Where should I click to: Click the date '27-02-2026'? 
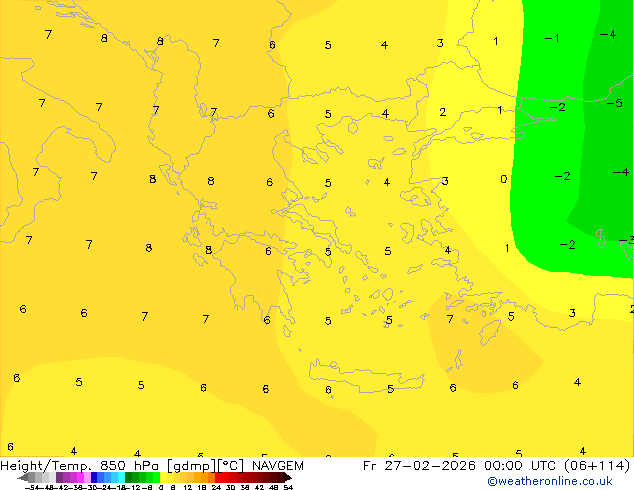(430, 466)
